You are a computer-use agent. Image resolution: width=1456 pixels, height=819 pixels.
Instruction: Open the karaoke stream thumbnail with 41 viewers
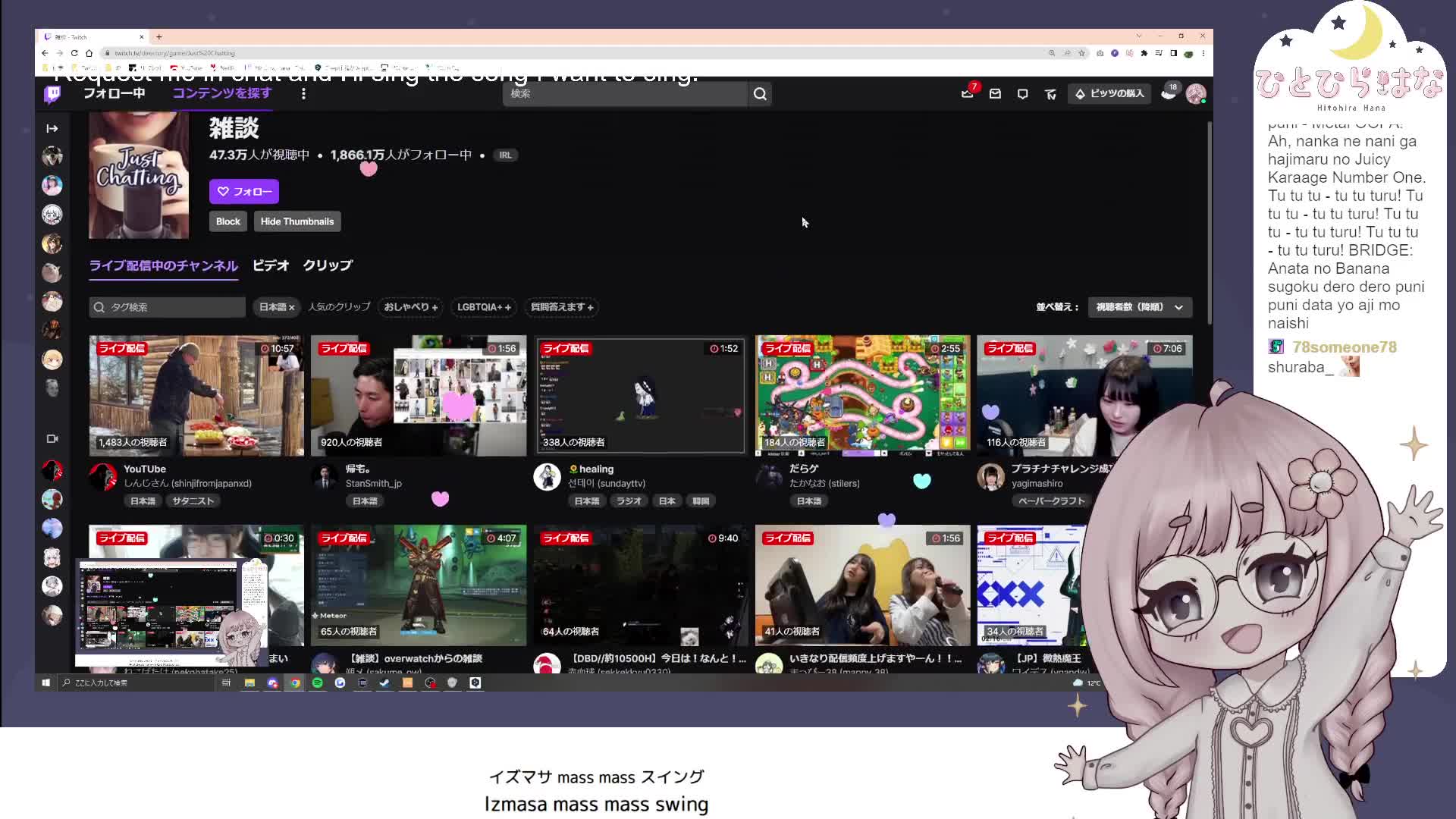[x=863, y=585]
